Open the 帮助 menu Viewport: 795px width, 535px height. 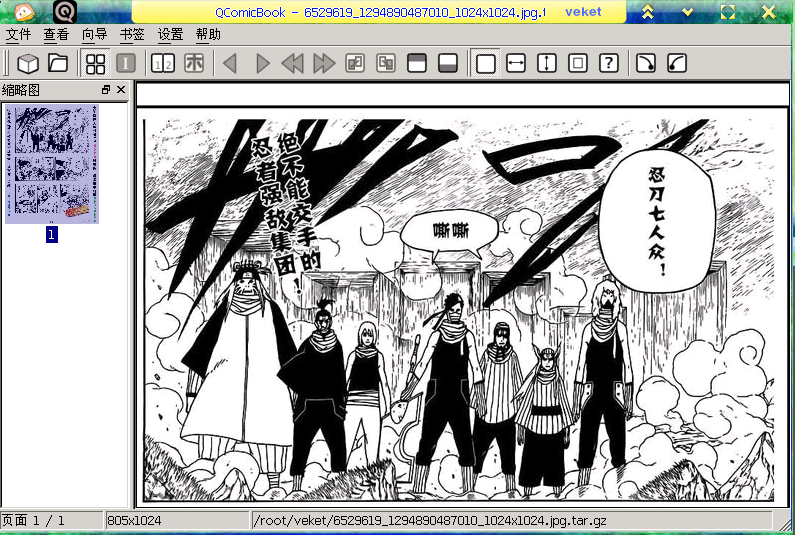(x=208, y=34)
